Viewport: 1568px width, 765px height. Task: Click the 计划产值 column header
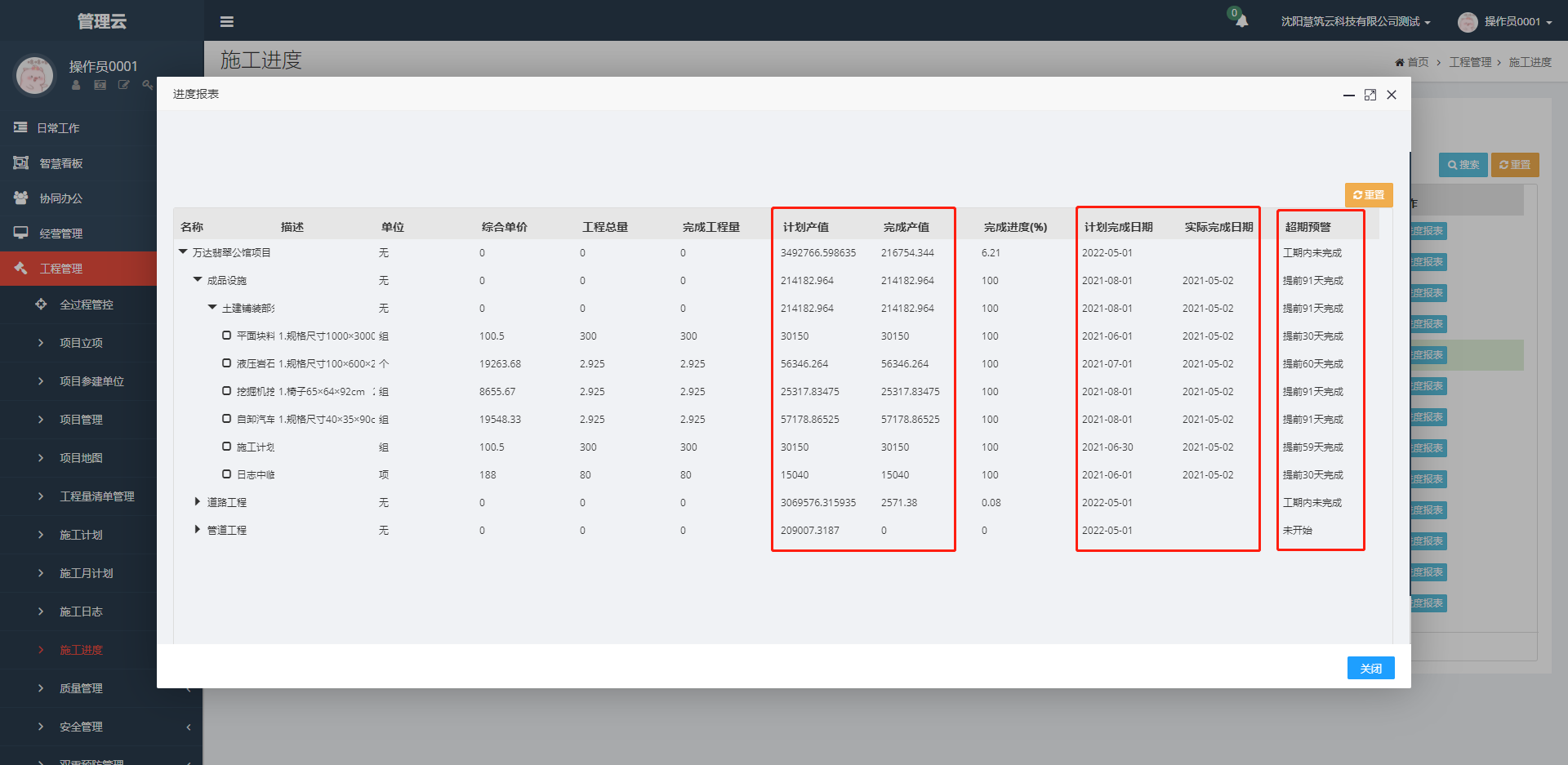(x=805, y=227)
